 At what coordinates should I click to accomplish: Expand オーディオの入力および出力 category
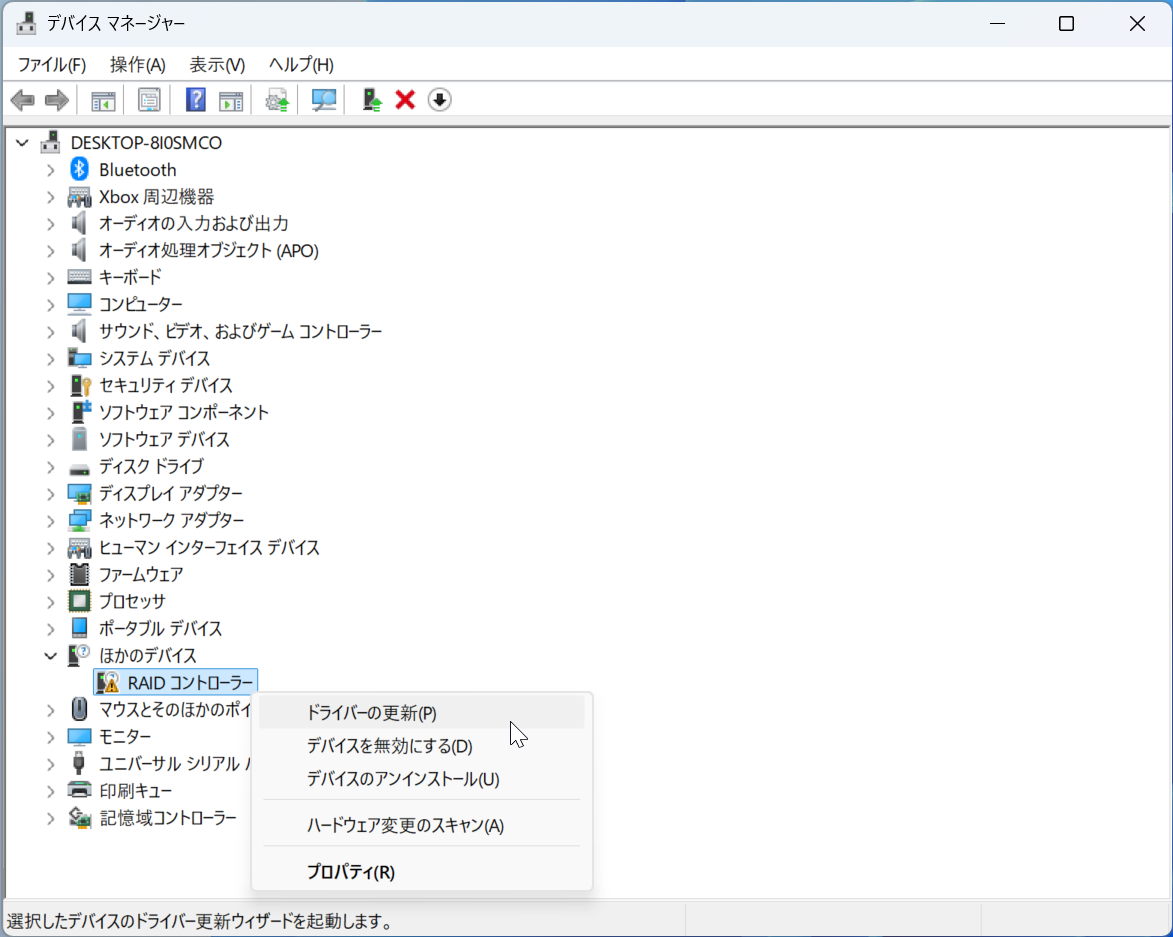pyautogui.click(x=50, y=224)
